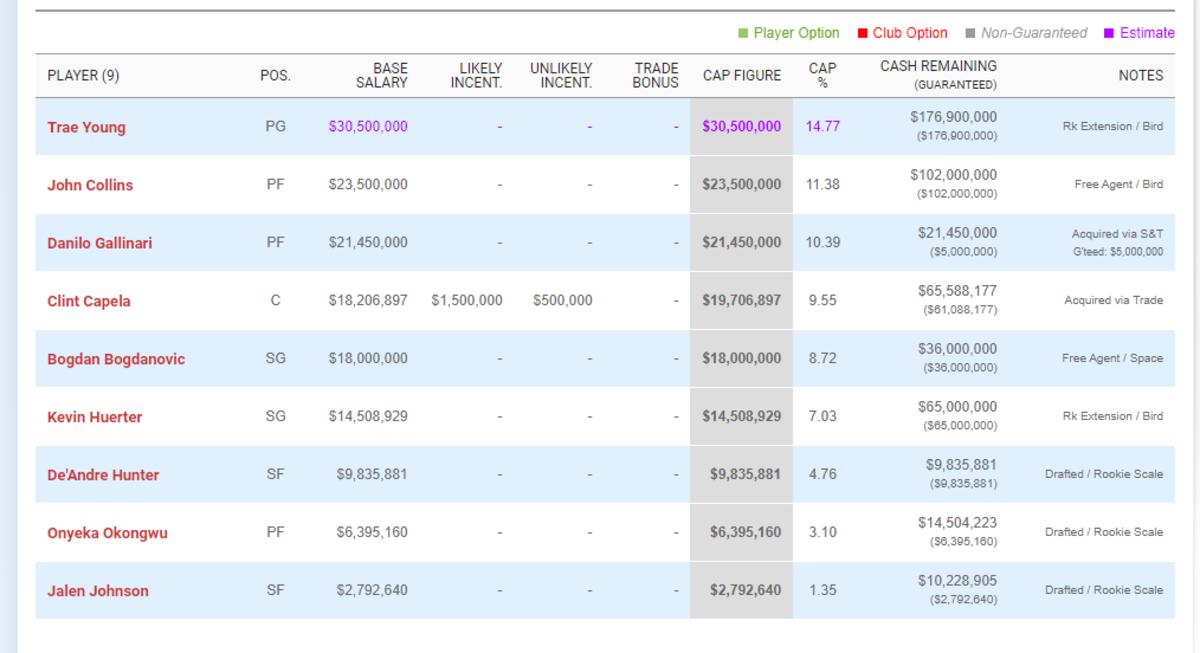Sort by the Cap Figure column header
This screenshot has width=1200, height=653.
[742, 75]
